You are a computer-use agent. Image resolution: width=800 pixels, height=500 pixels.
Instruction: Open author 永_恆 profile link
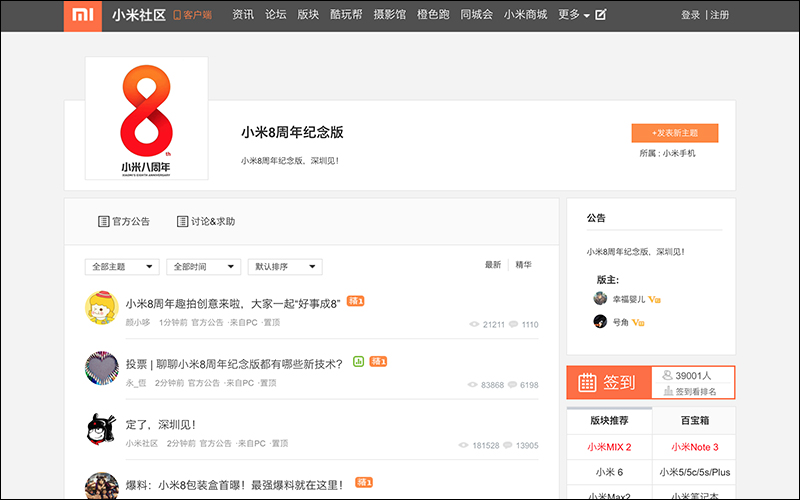136,383
